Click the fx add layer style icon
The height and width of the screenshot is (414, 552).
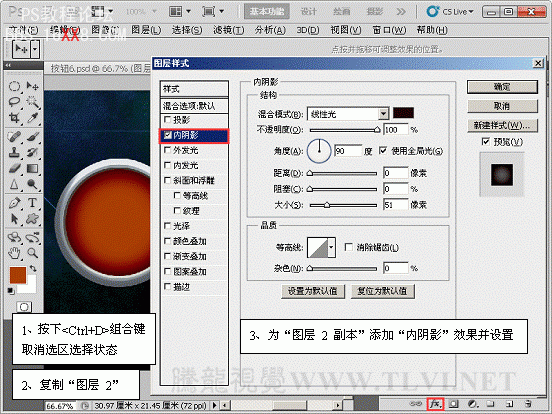pos(435,404)
